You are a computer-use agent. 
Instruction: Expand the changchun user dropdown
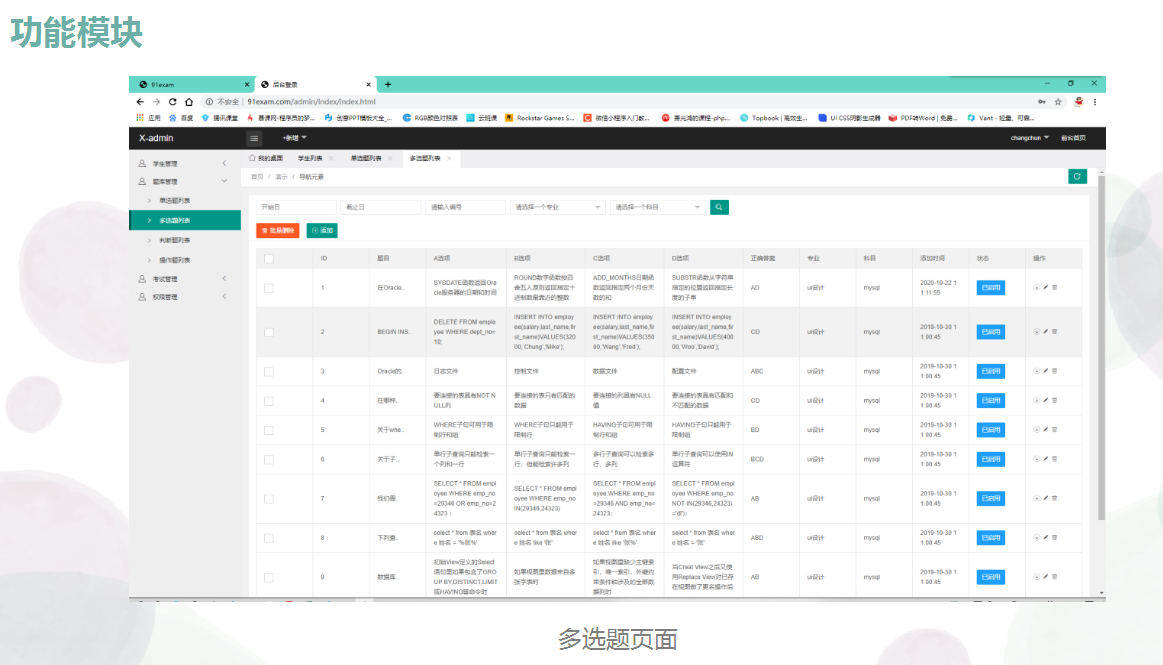click(1030, 138)
